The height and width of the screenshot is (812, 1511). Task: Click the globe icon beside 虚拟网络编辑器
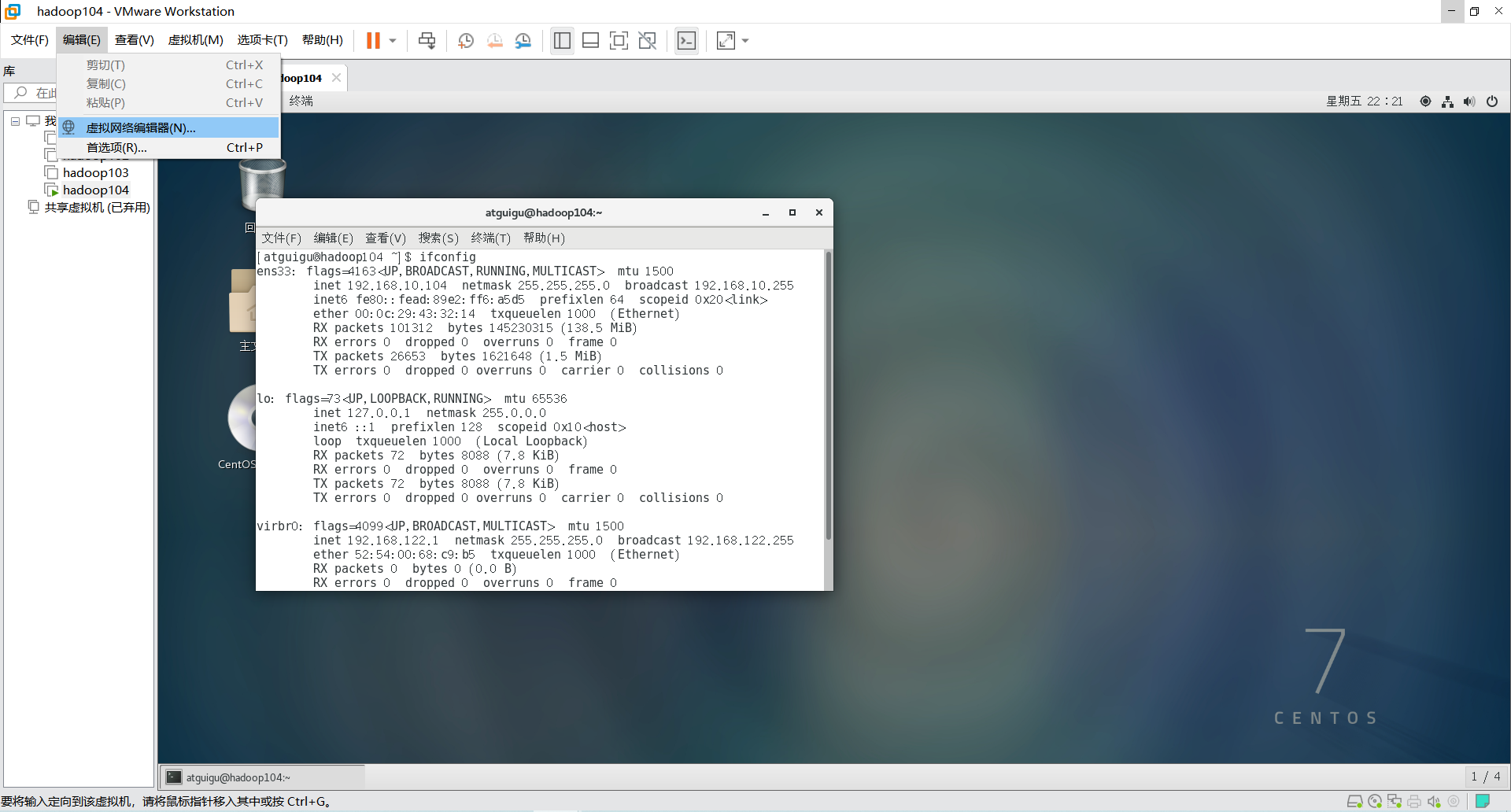point(69,127)
